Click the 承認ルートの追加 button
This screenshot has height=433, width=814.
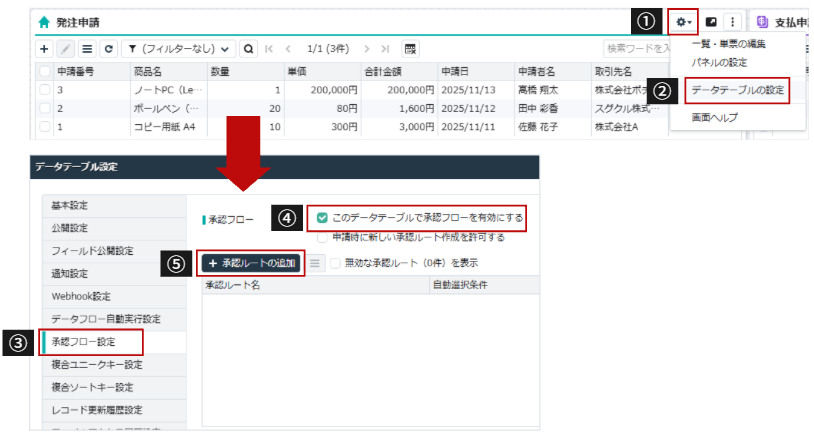point(251,263)
